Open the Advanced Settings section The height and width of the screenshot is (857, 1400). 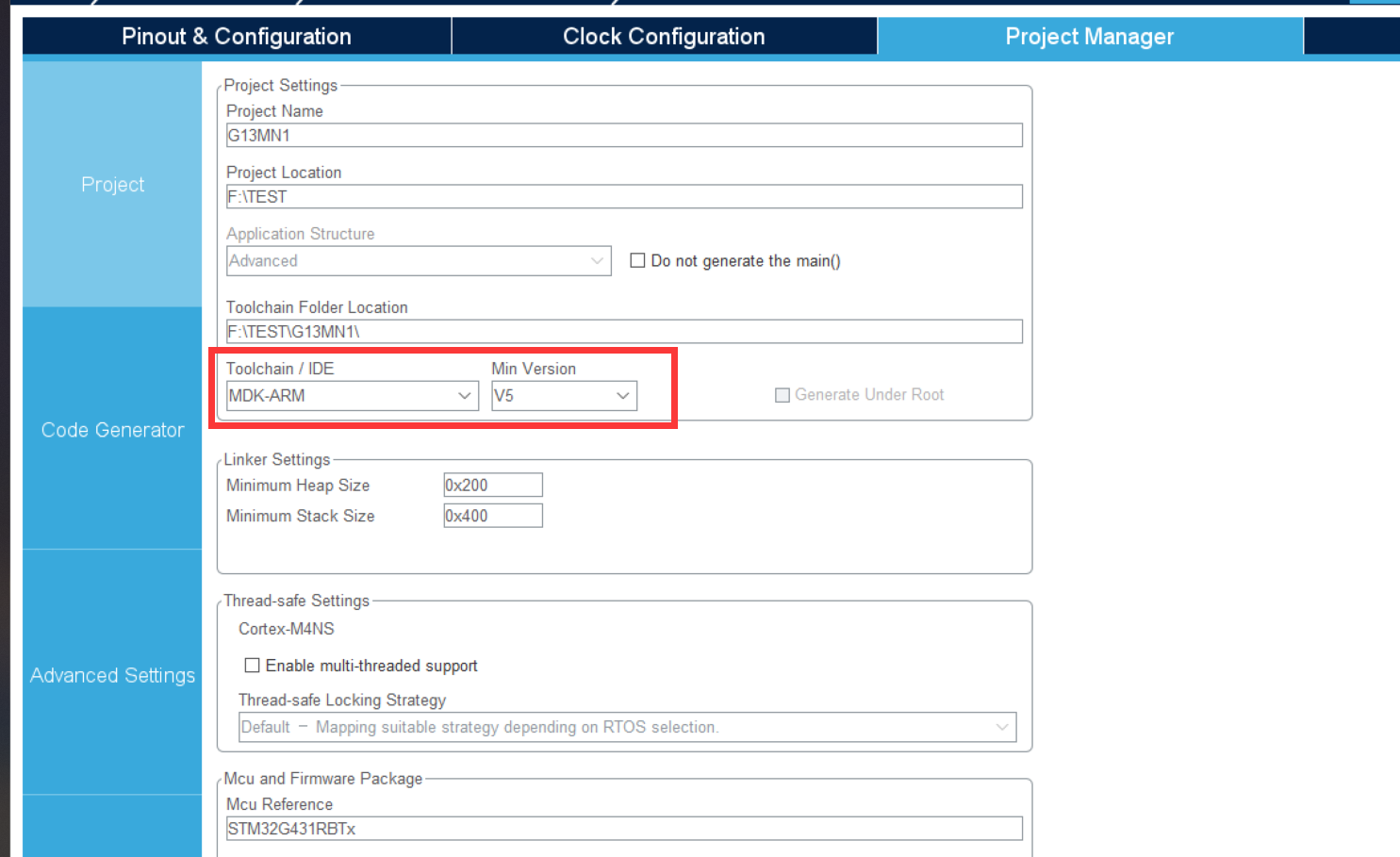click(x=112, y=675)
